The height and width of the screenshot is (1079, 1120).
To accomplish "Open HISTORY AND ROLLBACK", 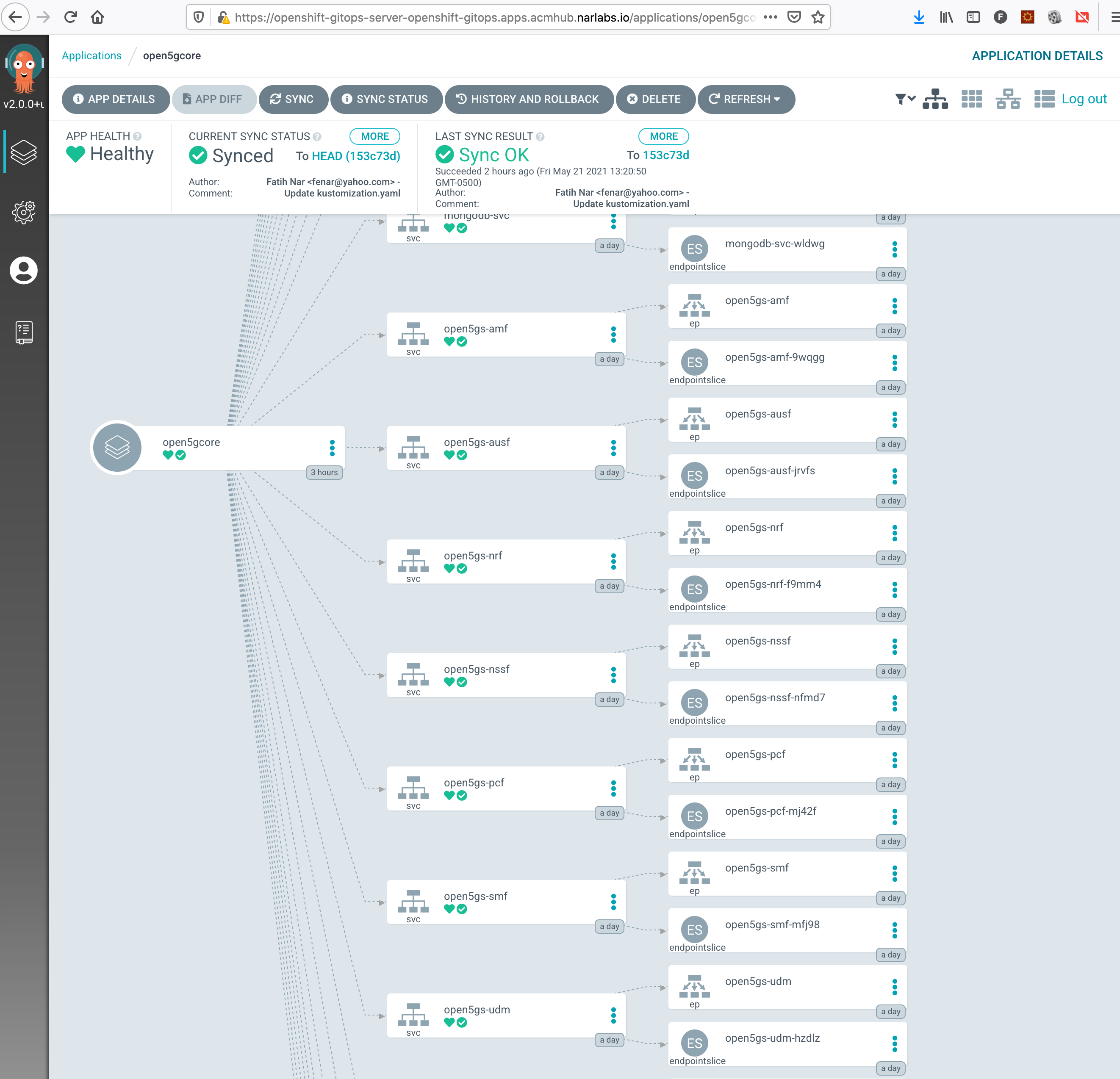I will [529, 100].
